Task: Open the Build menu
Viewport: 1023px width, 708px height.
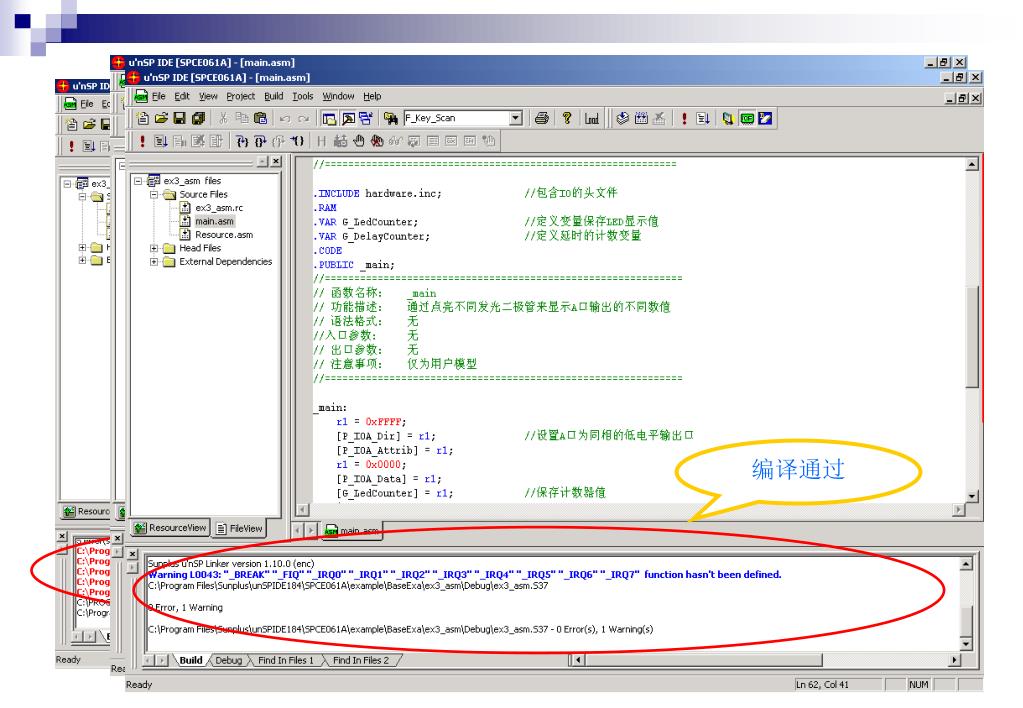Action: 273,96
